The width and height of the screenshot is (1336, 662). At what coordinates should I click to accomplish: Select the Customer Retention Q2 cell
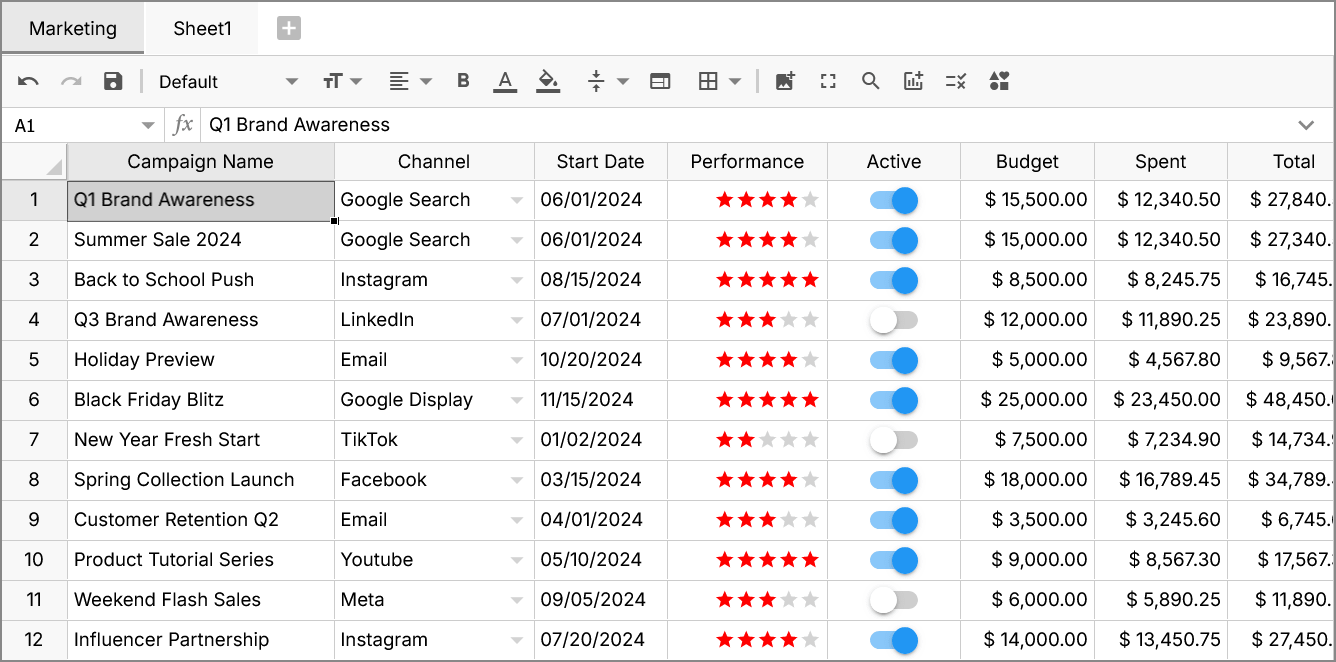200,520
